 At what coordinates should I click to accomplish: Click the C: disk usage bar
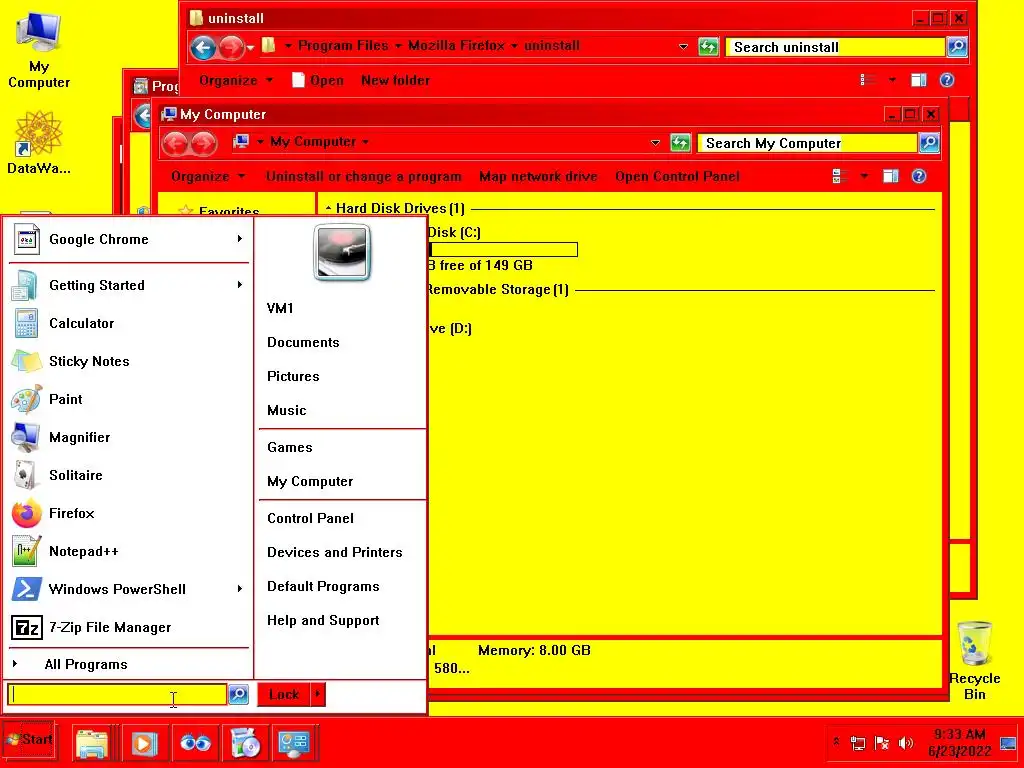pyautogui.click(x=503, y=249)
